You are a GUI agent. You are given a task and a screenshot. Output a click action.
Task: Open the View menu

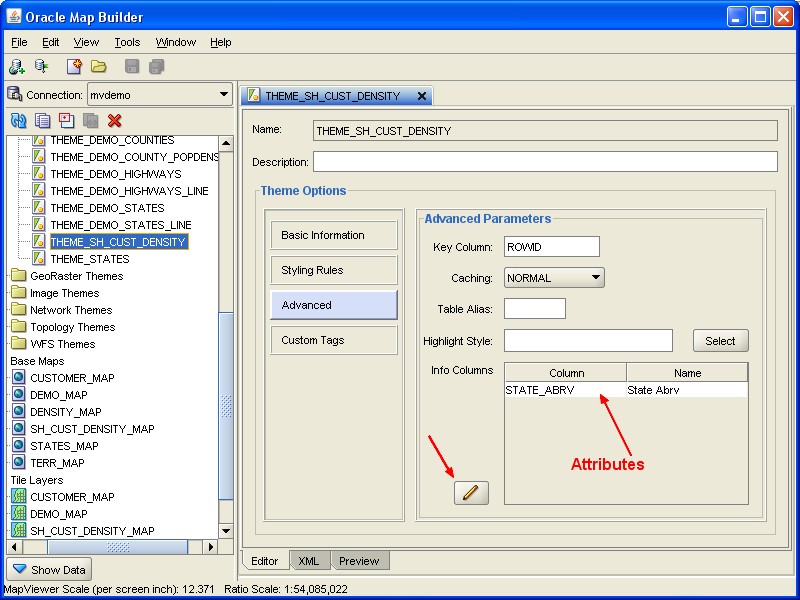coord(86,42)
